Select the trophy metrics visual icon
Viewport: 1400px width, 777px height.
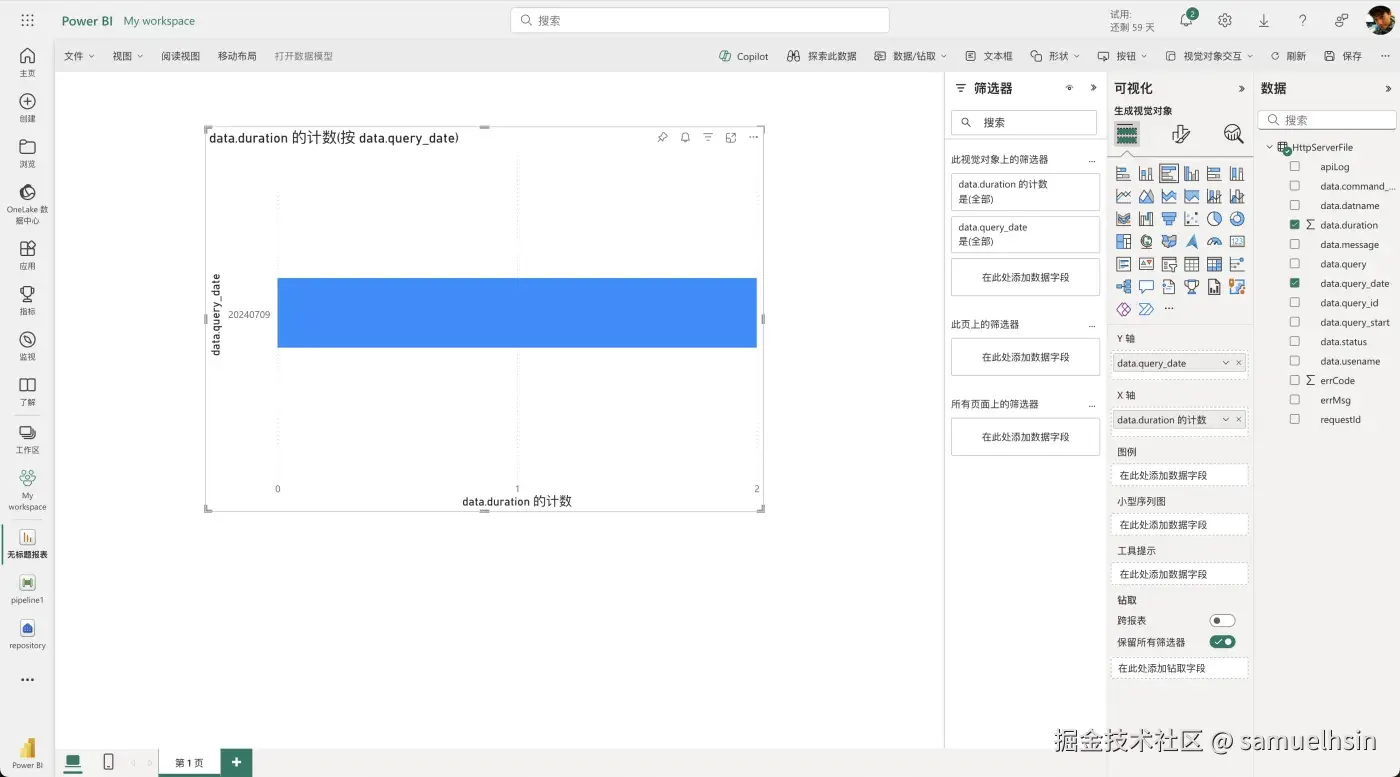pyautogui.click(x=1191, y=287)
